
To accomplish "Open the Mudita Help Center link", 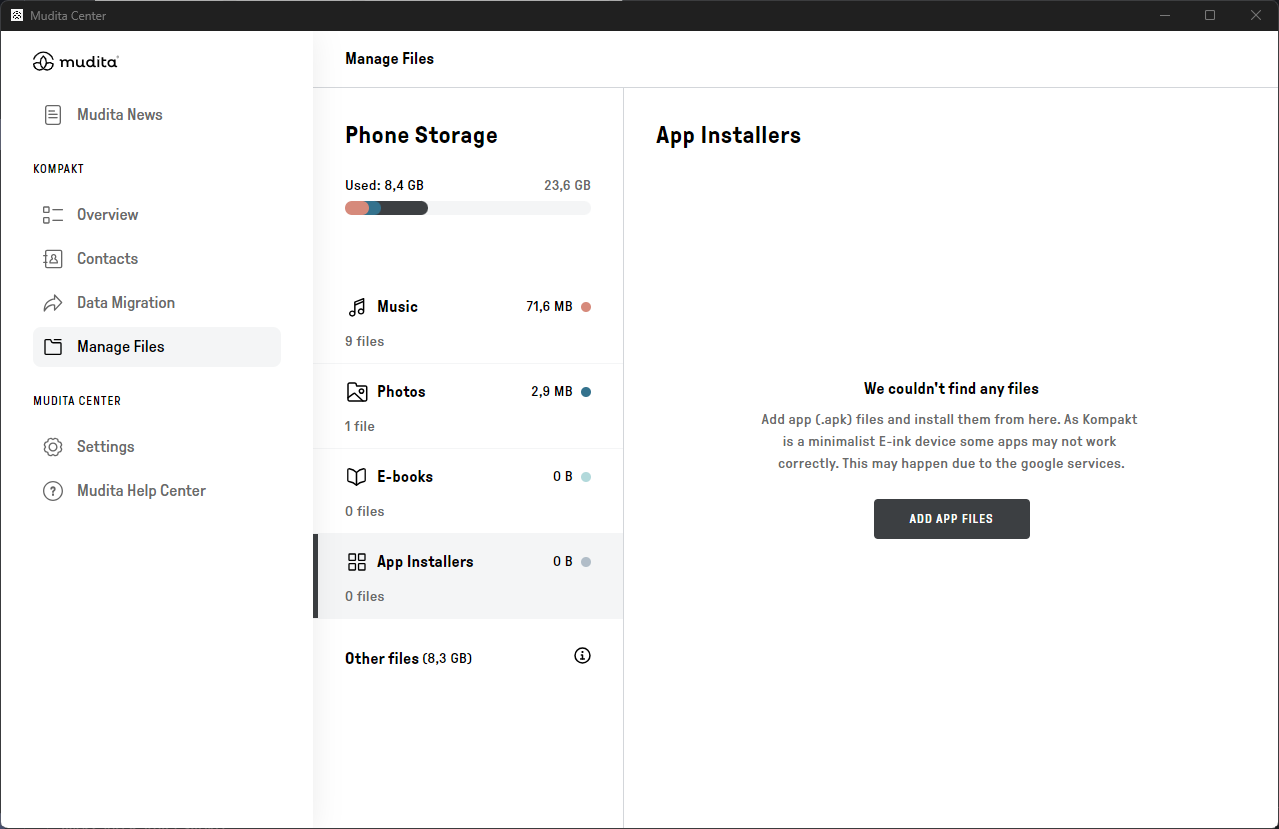I will point(157,491).
